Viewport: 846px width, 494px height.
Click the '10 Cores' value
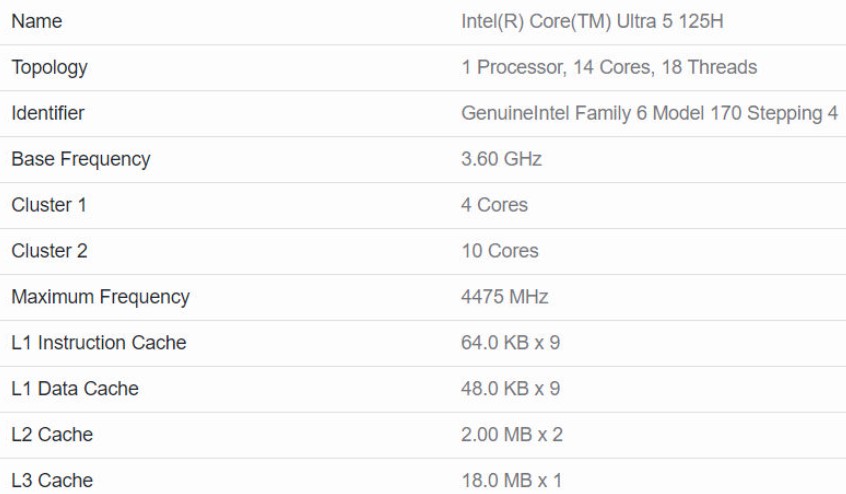point(499,251)
